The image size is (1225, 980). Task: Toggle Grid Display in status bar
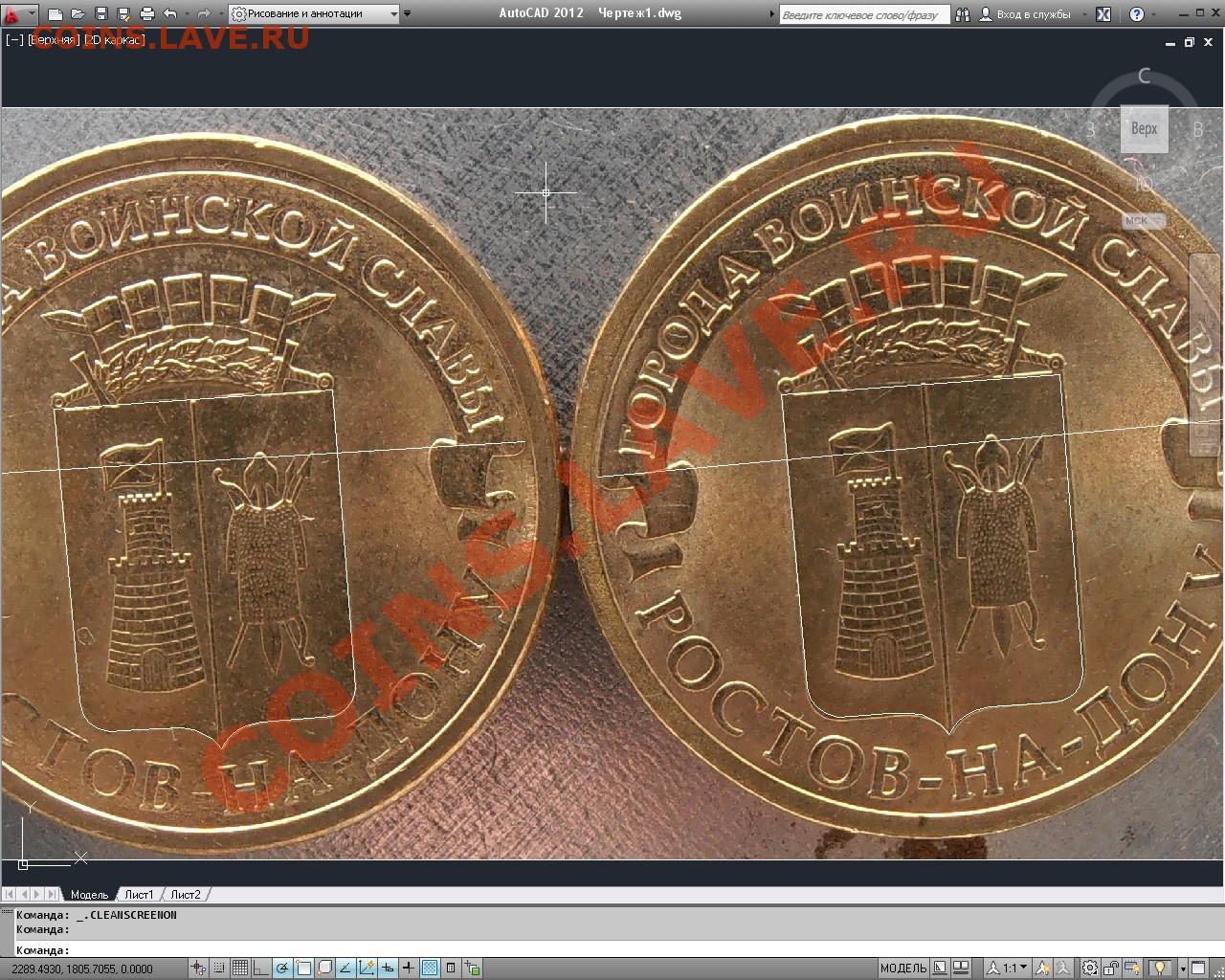(x=240, y=969)
